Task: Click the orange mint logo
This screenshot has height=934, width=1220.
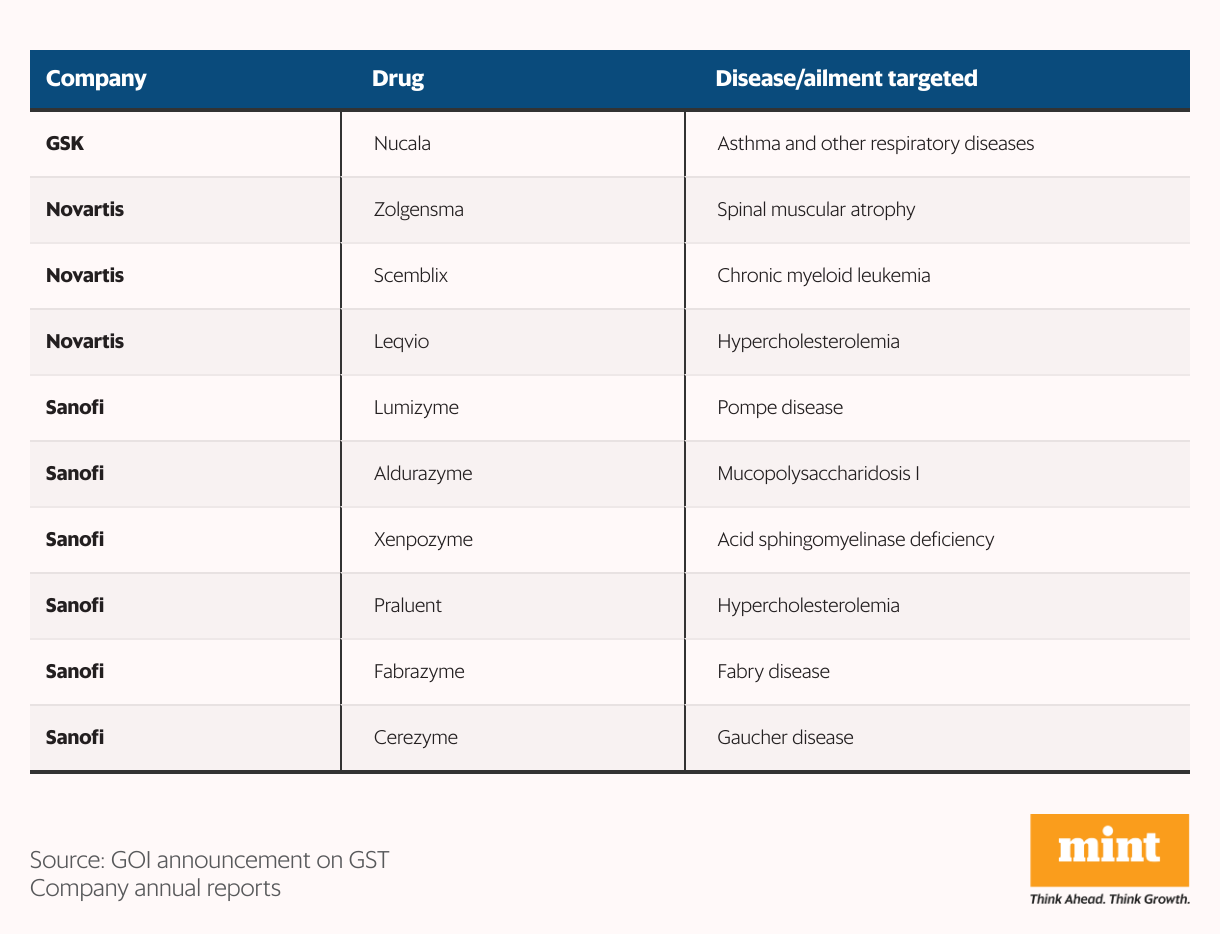Action: tap(1109, 849)
